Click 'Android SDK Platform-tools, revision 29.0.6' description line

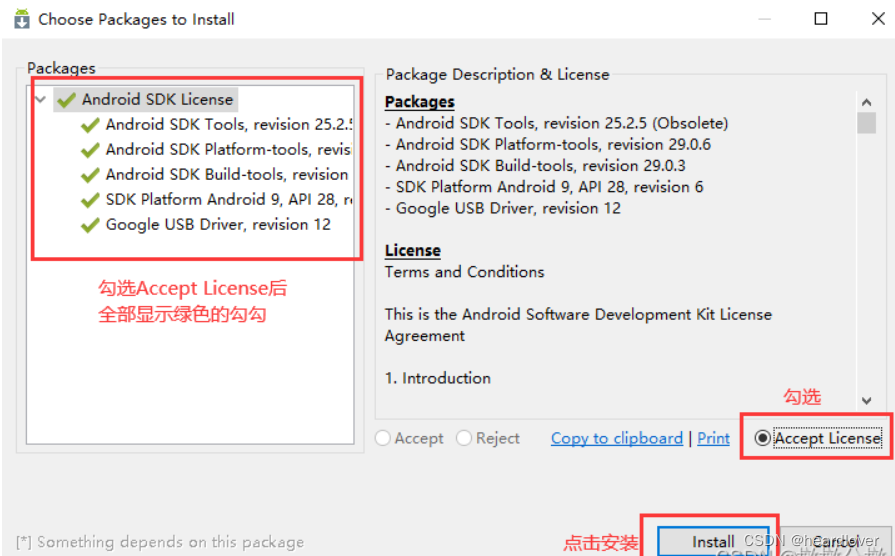tap(548, 144)
